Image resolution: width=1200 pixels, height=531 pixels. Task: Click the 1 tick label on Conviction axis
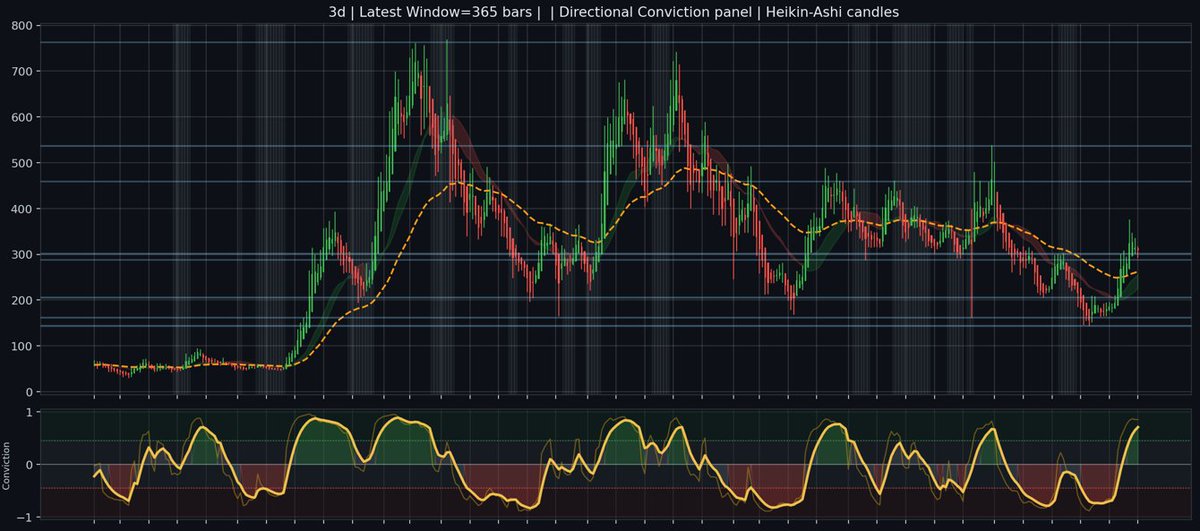click(28, 412)
